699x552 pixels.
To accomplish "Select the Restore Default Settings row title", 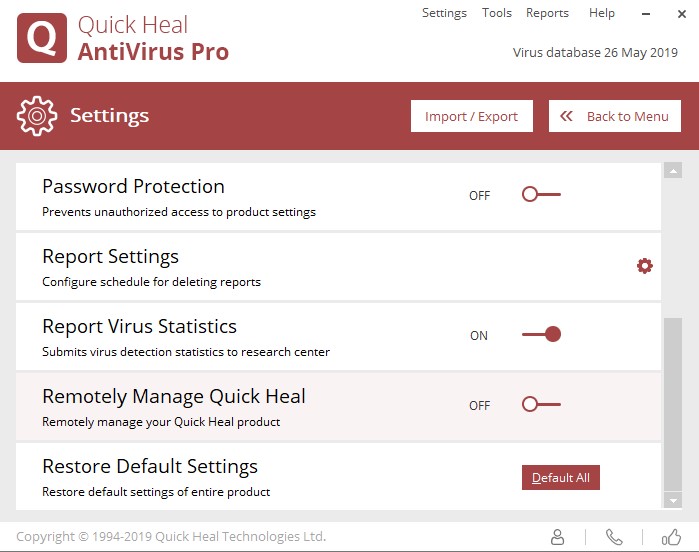I will (x=150, y=467).
